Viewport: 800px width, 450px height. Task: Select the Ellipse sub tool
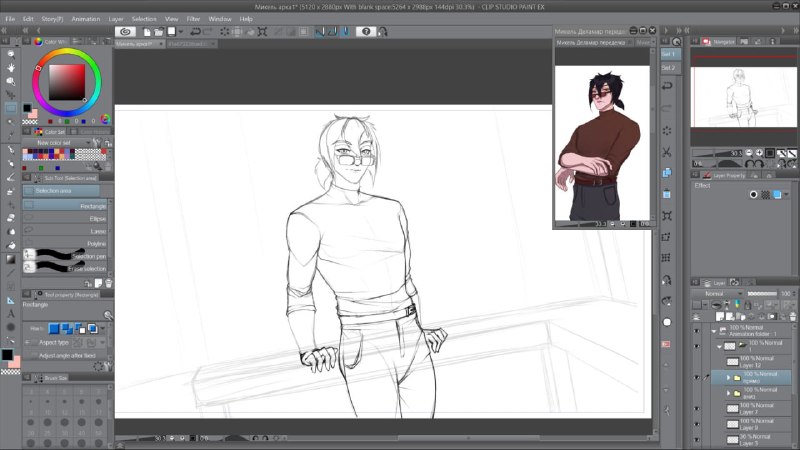(65, 218)
